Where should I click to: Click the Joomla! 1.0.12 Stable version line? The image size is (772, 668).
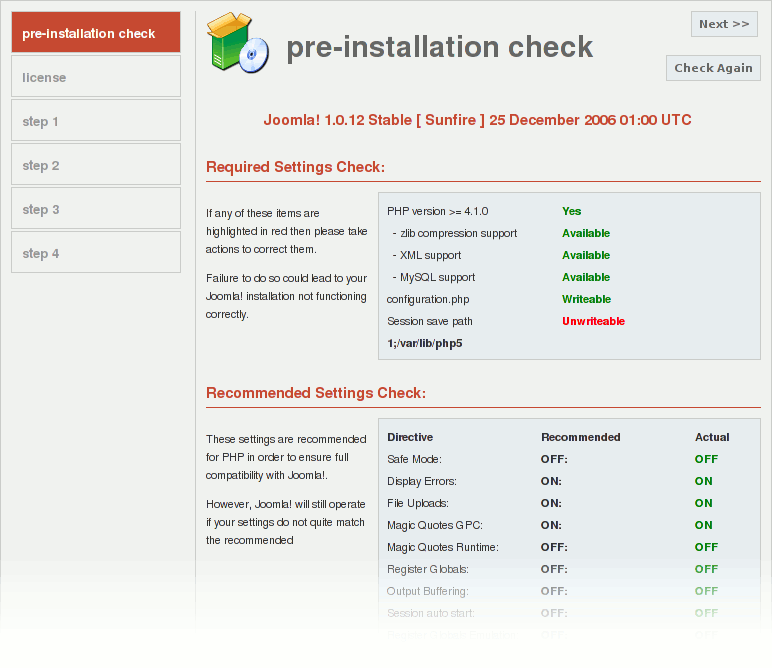(478, 120)
